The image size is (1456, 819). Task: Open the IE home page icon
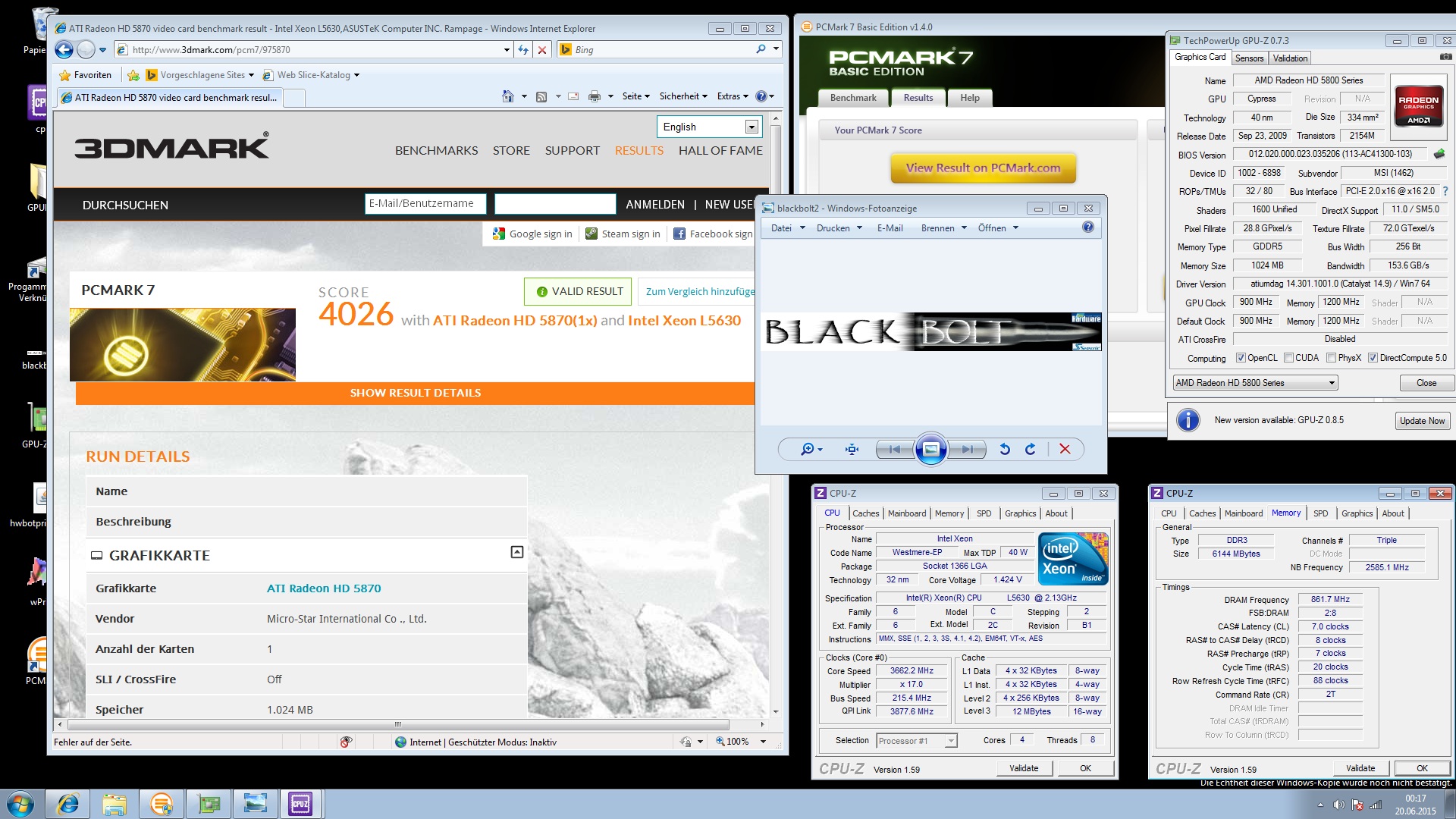(508, 96)
